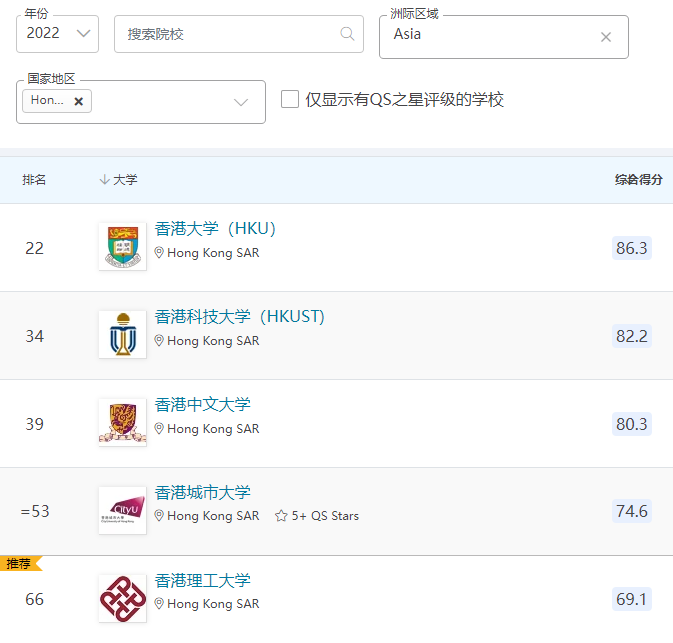Click the 5+ QS Stars rating icon
The height and width of the screenshot is (643, 673).
point(281,516)
